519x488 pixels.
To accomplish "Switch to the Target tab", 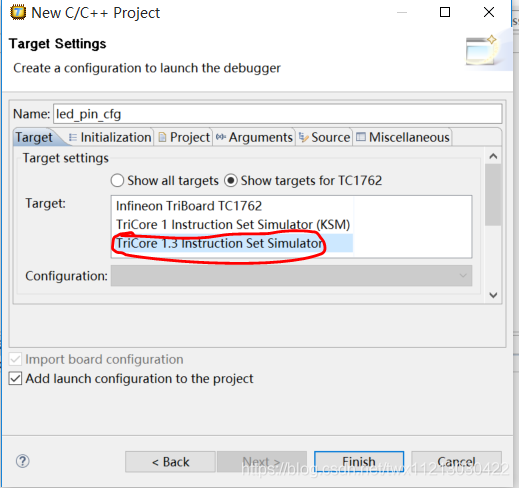I will pos(34,137).
